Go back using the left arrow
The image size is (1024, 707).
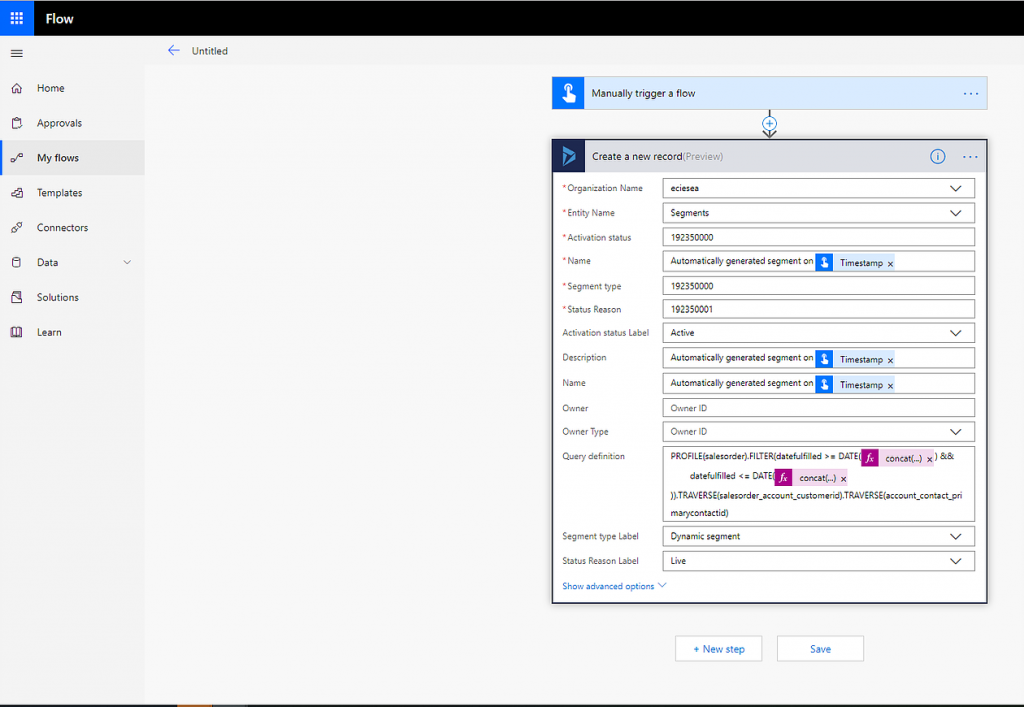(173, 50)
